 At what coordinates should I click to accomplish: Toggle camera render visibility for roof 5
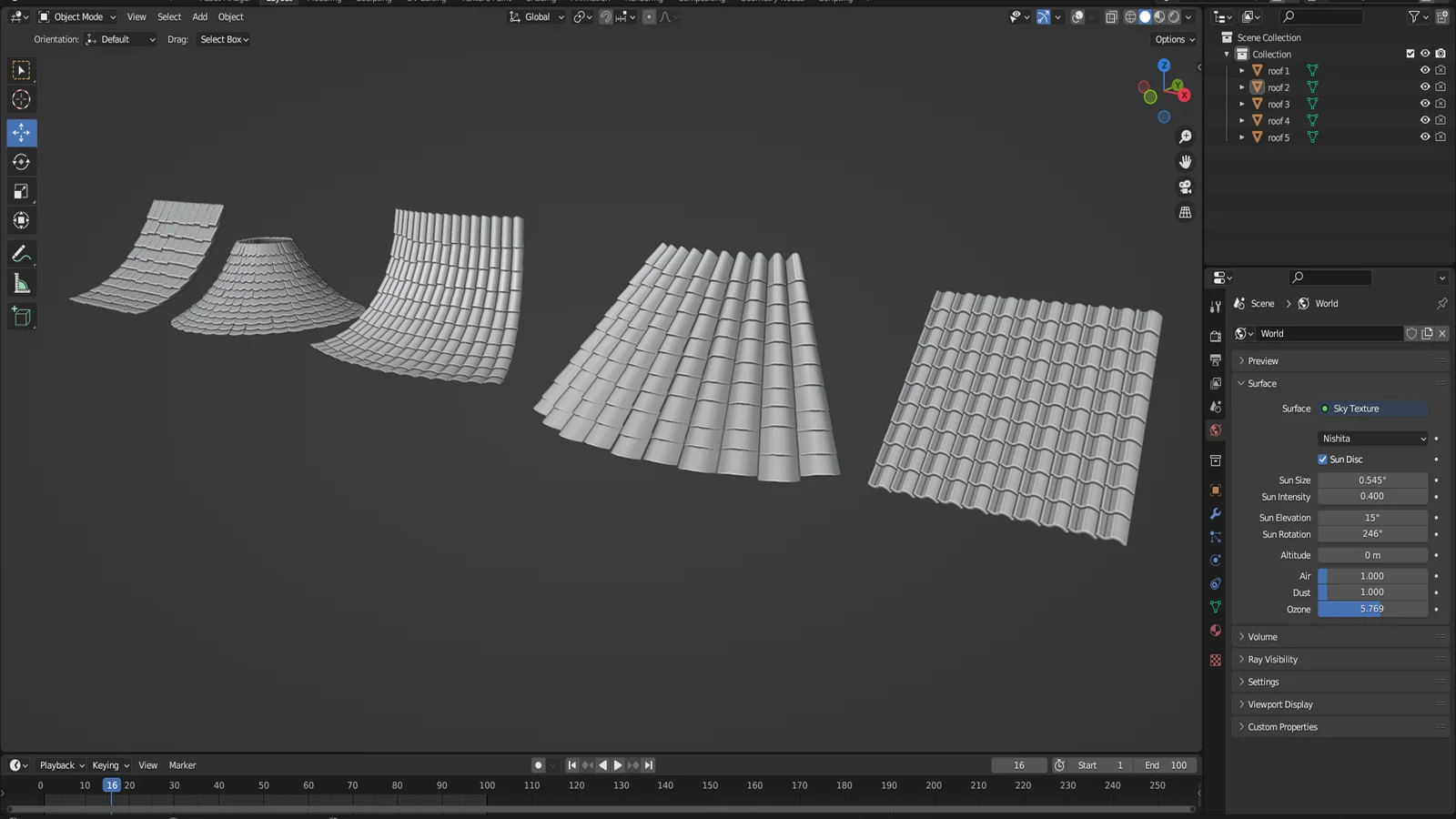(x=1441, y=136)
